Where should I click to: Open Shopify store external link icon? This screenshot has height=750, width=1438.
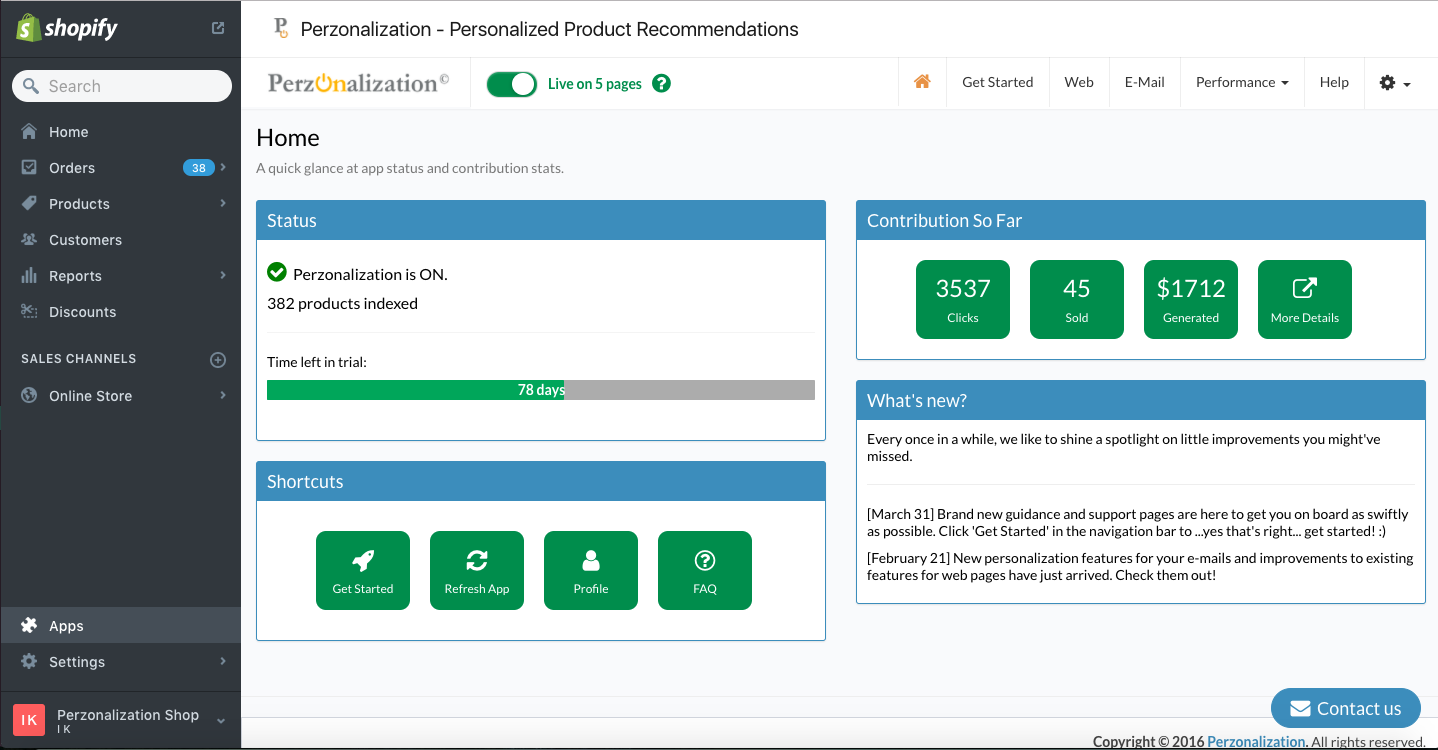[x=218, y=29]
